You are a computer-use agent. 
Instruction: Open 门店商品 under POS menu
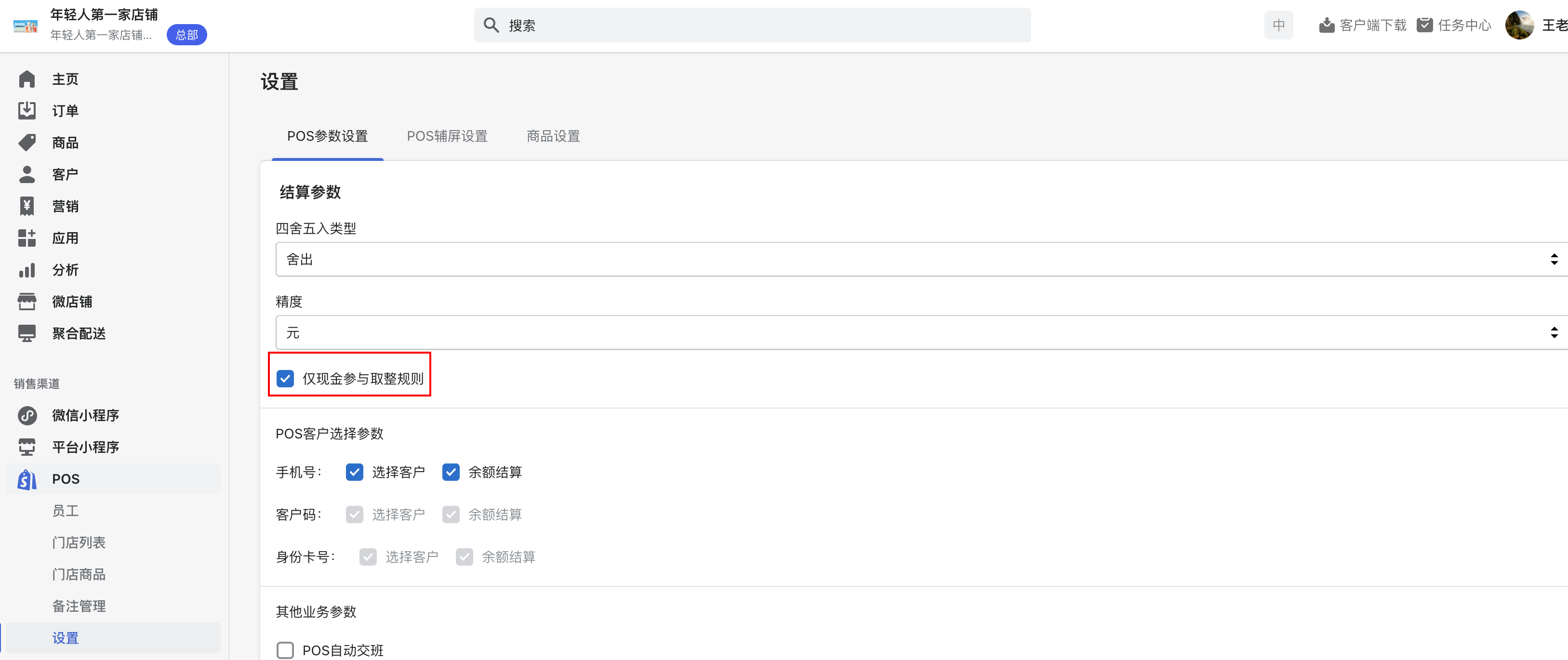click(79, 574)
